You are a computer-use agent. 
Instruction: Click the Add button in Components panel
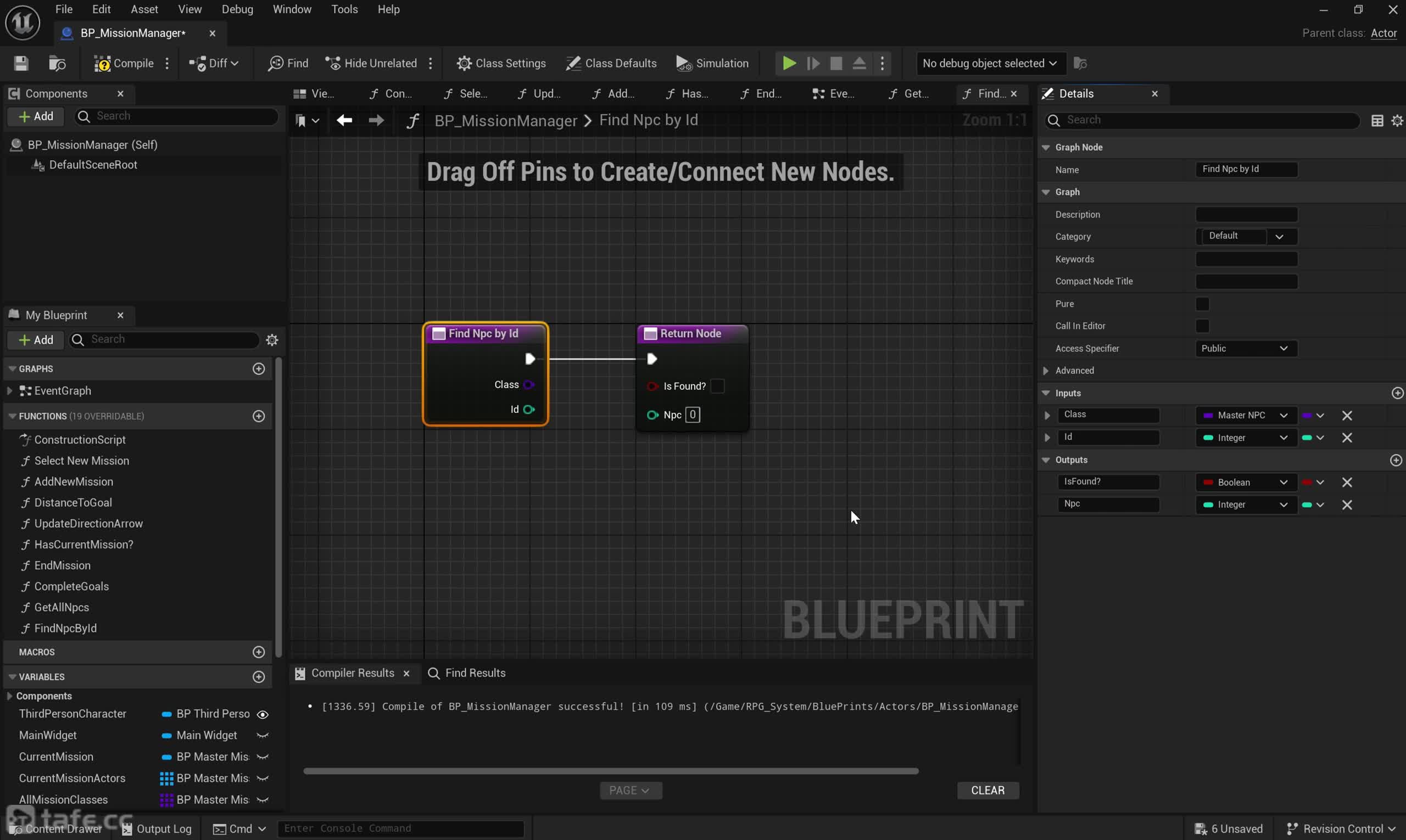point(36,116)
